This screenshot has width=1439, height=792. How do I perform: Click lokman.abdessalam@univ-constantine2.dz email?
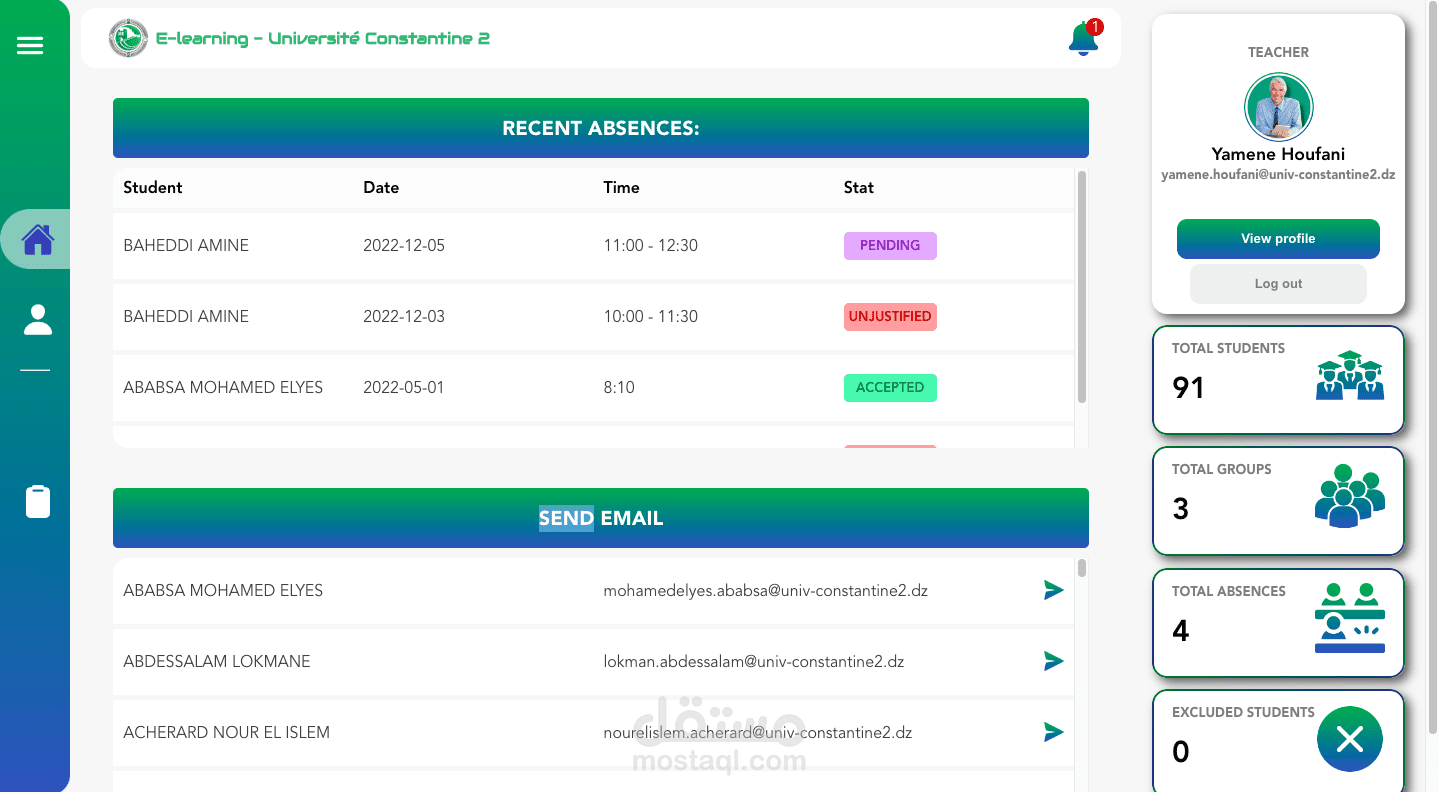[753, 661]
